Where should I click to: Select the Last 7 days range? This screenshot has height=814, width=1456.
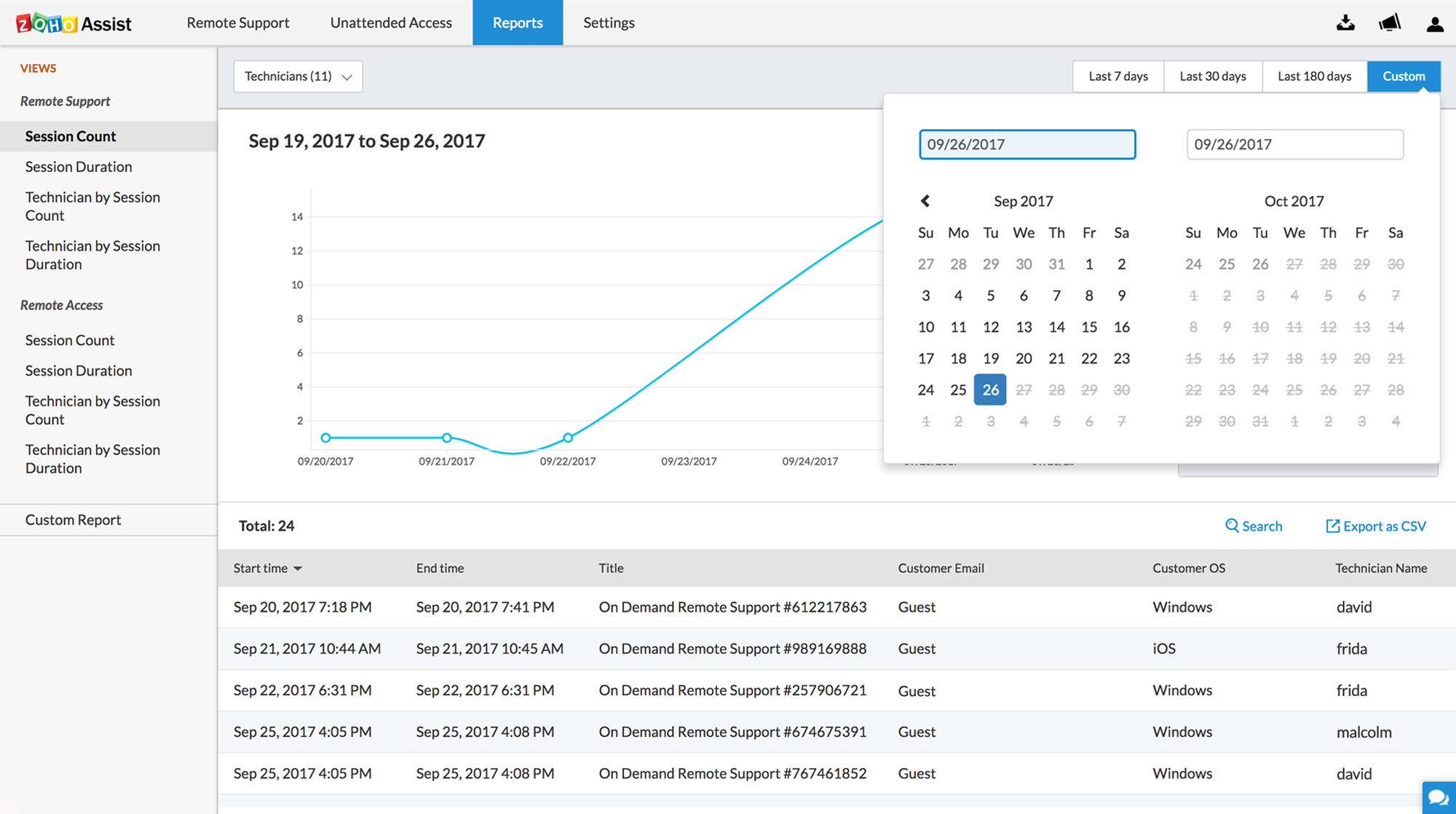click(1118, 76)
